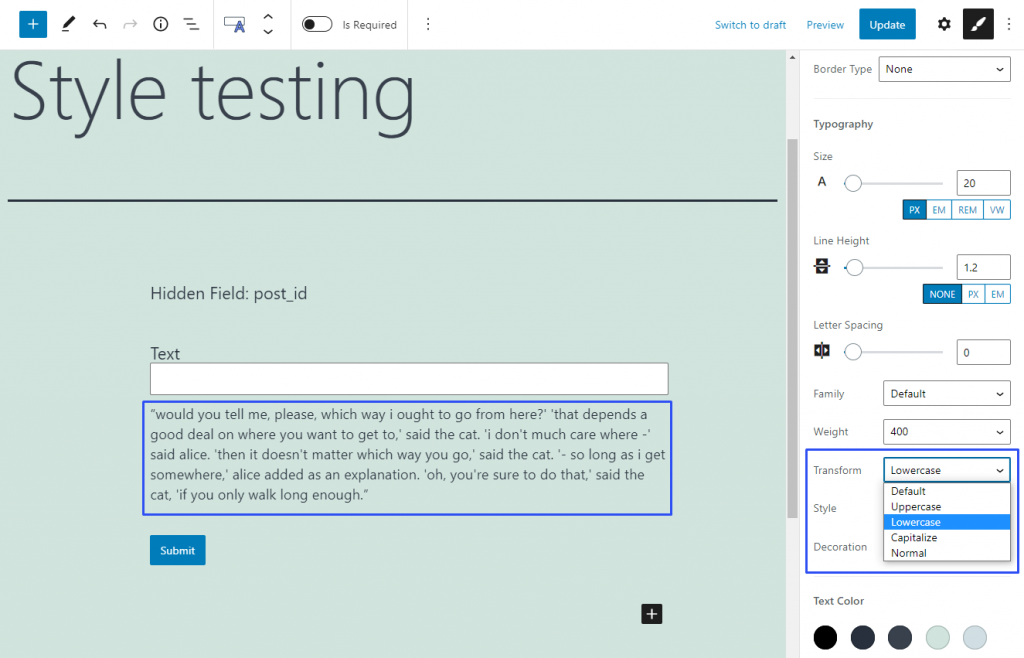
Task: Click the font size A icon
Action: point(822,182)
